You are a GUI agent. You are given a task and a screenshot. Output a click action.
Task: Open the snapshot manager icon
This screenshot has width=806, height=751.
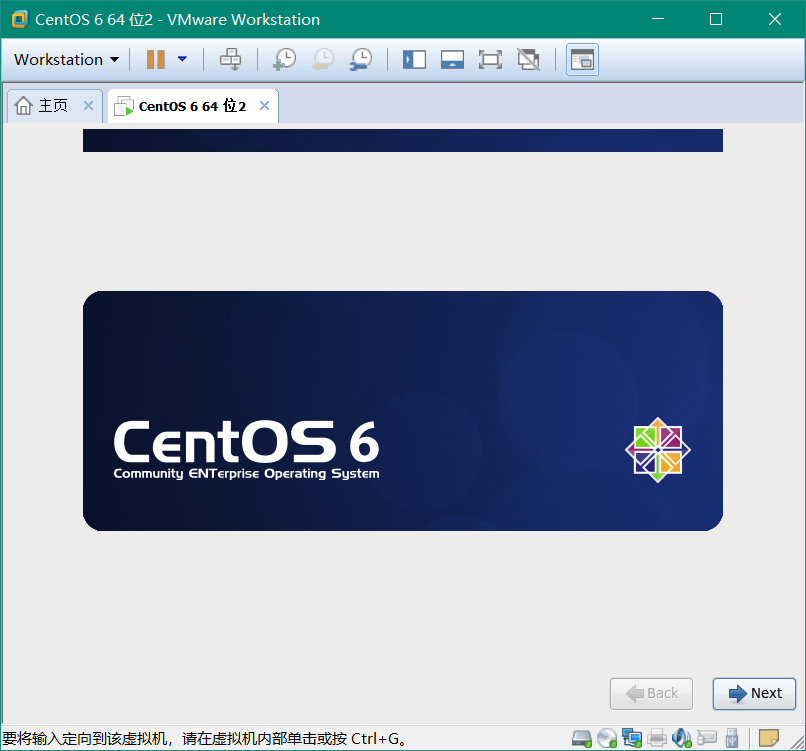click(360, 60)
